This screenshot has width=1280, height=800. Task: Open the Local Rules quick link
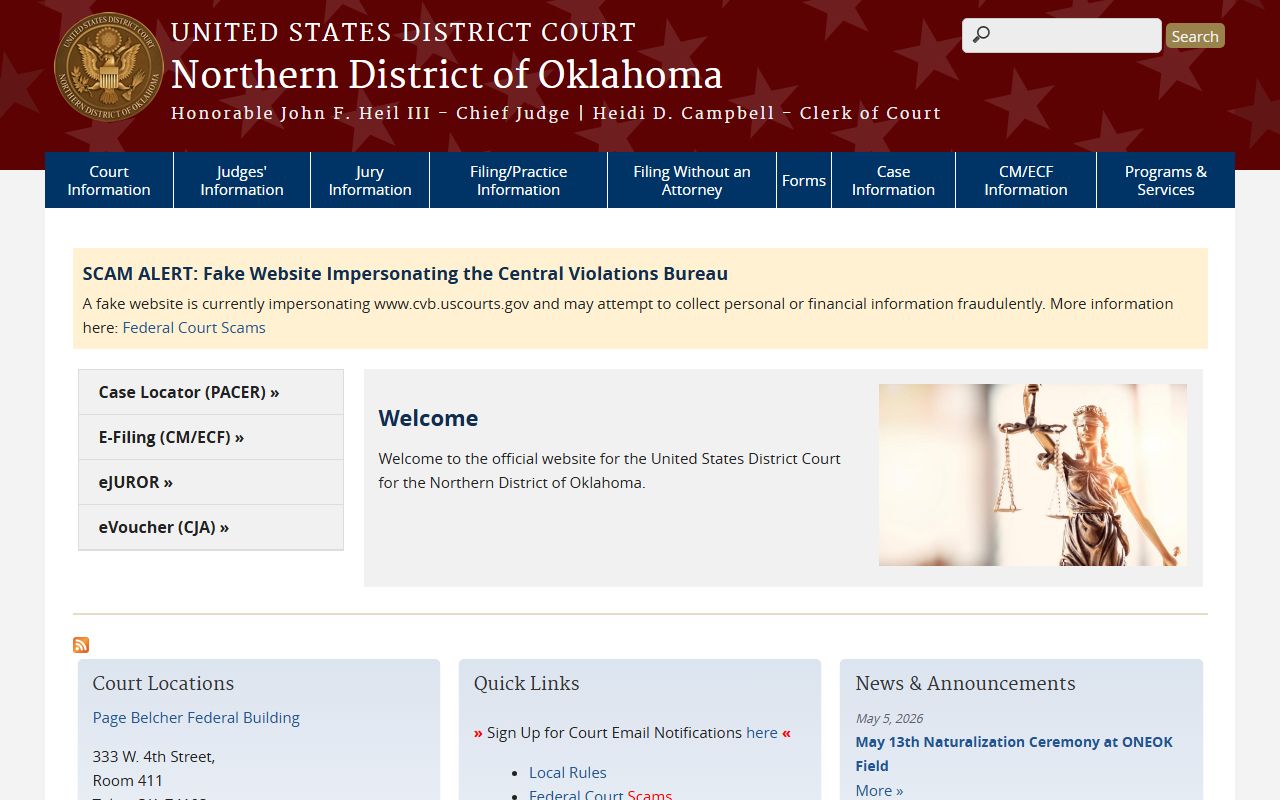point(568,772)
